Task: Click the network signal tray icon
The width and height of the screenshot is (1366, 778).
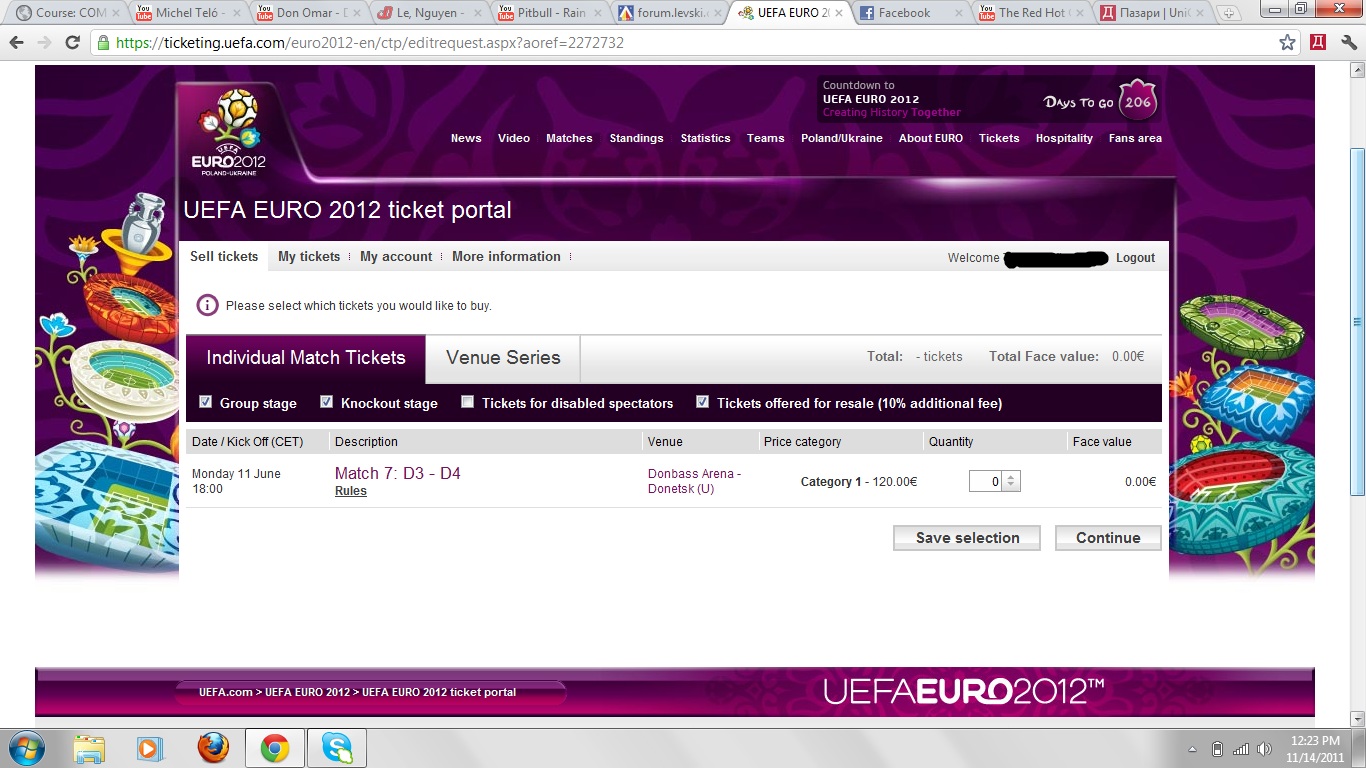Action: [1241, 749]
